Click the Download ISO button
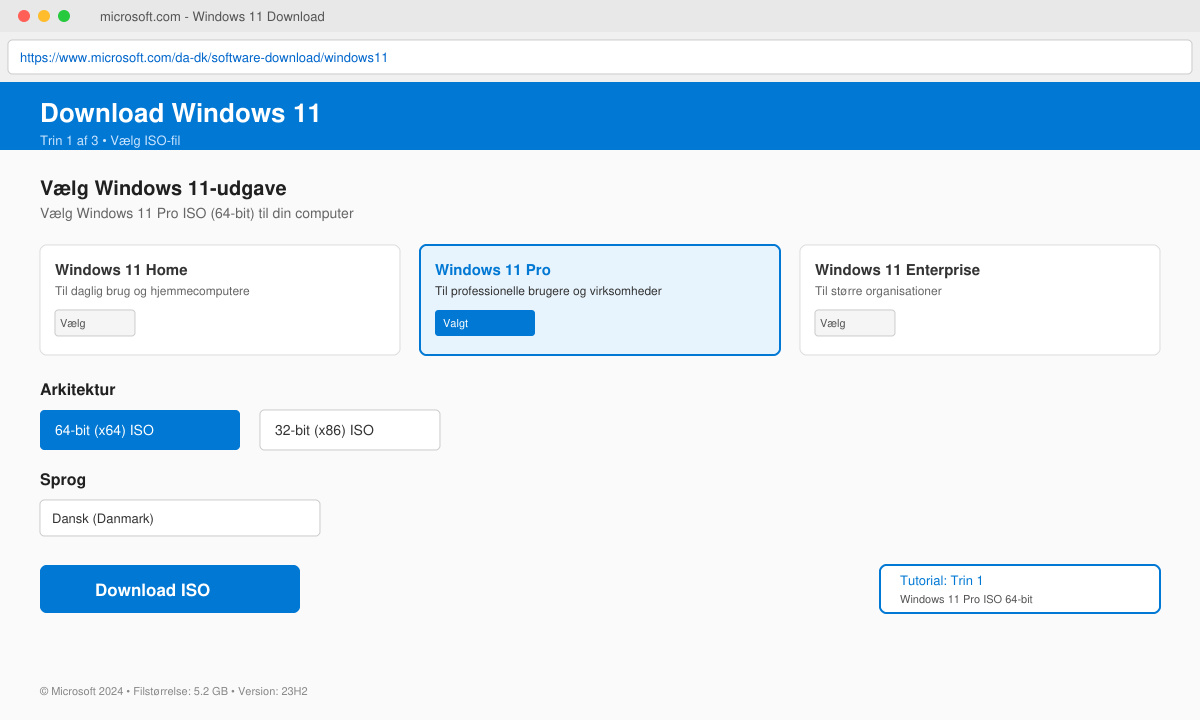 [x=170, y=589]
